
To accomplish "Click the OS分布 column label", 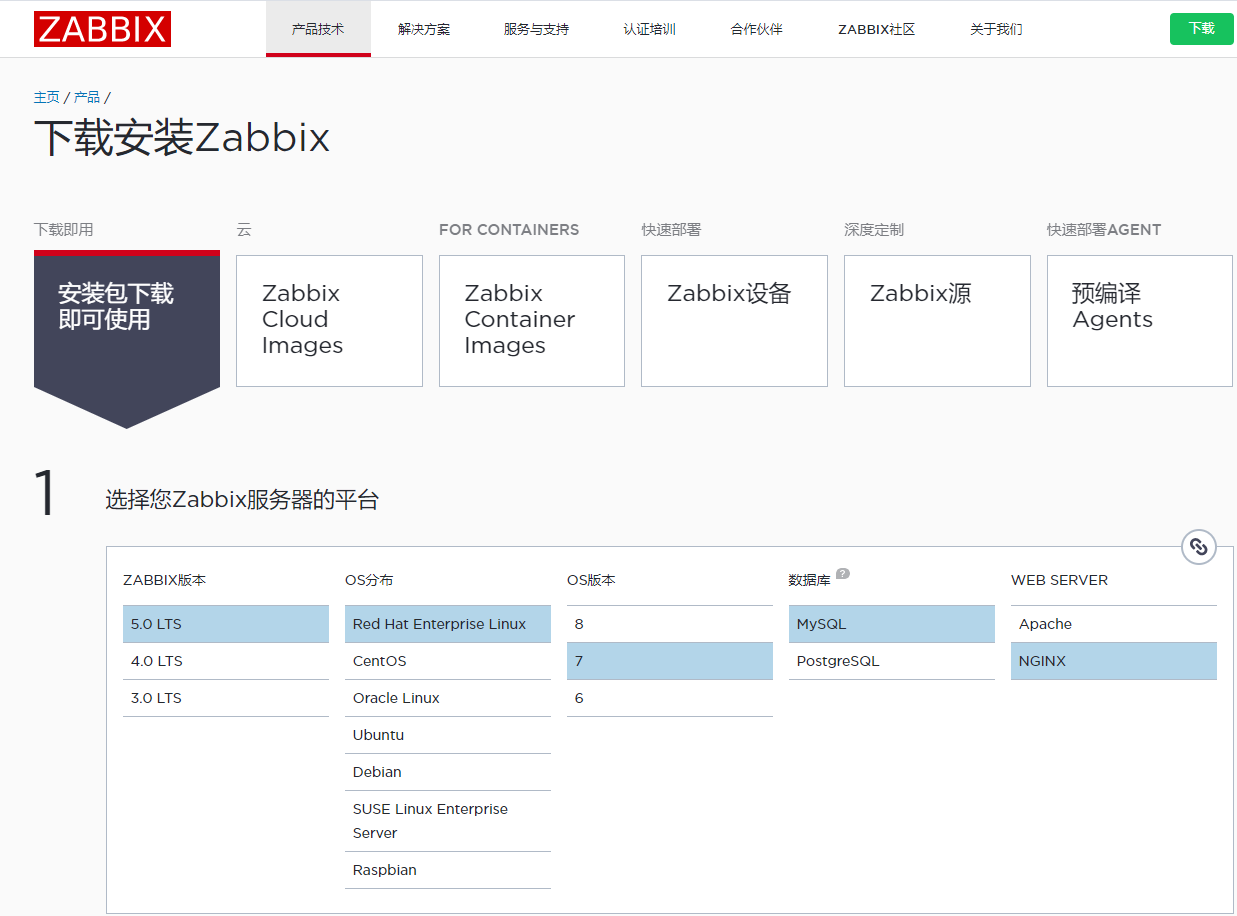I will 369,580.
